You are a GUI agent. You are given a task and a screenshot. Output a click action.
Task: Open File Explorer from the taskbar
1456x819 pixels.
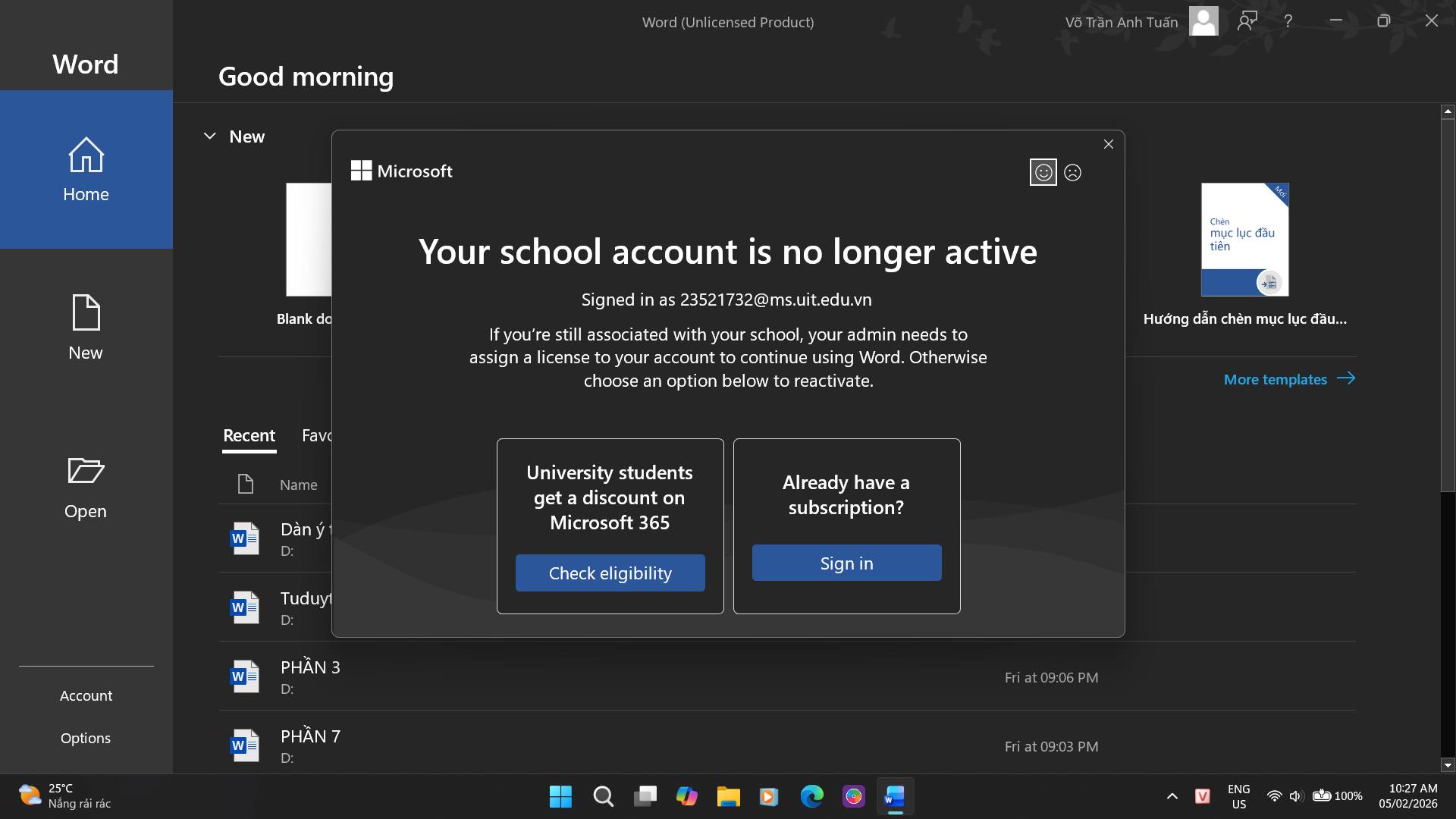[728, 796]
